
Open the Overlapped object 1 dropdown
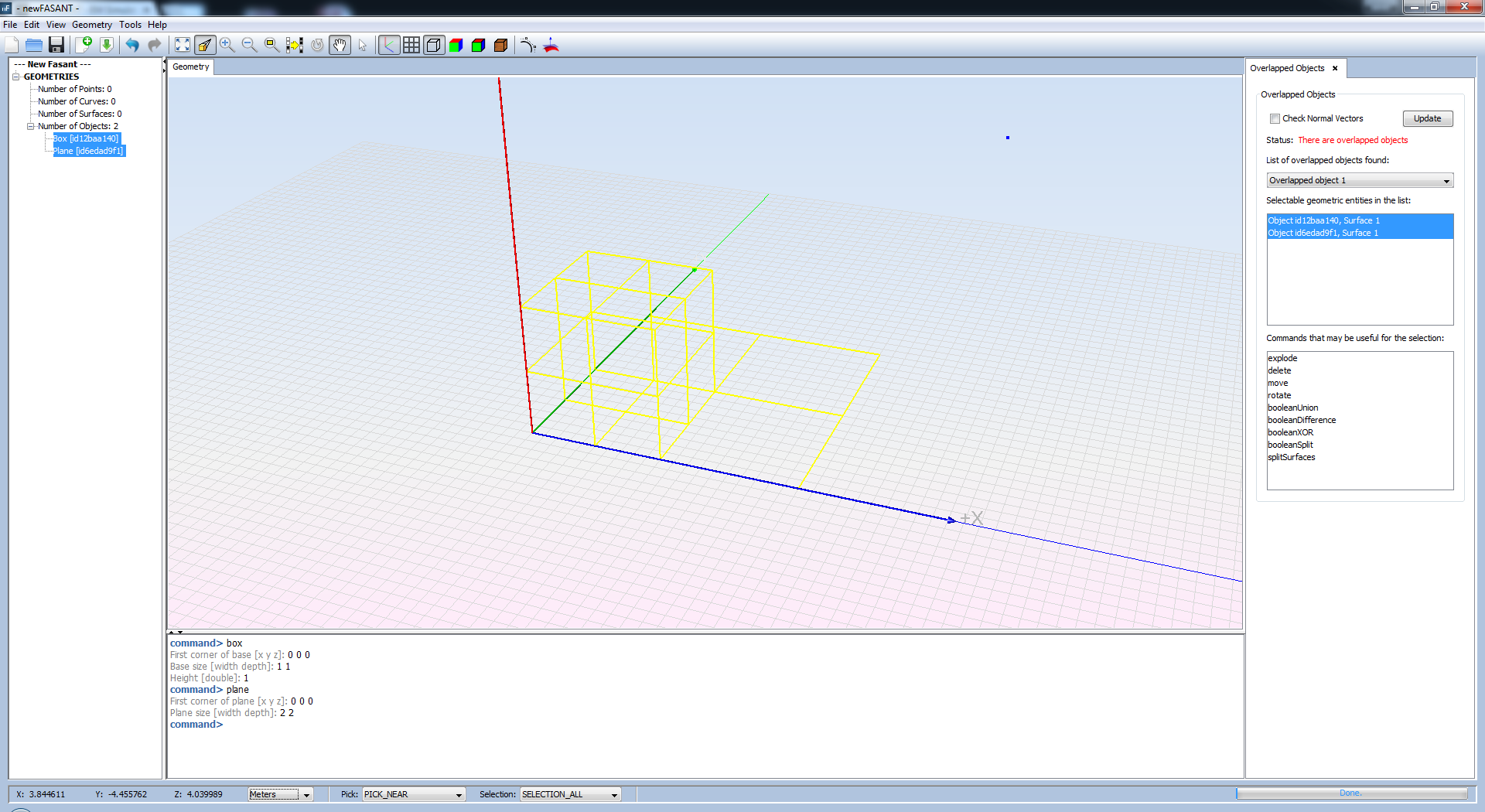tap(1360, 180)
